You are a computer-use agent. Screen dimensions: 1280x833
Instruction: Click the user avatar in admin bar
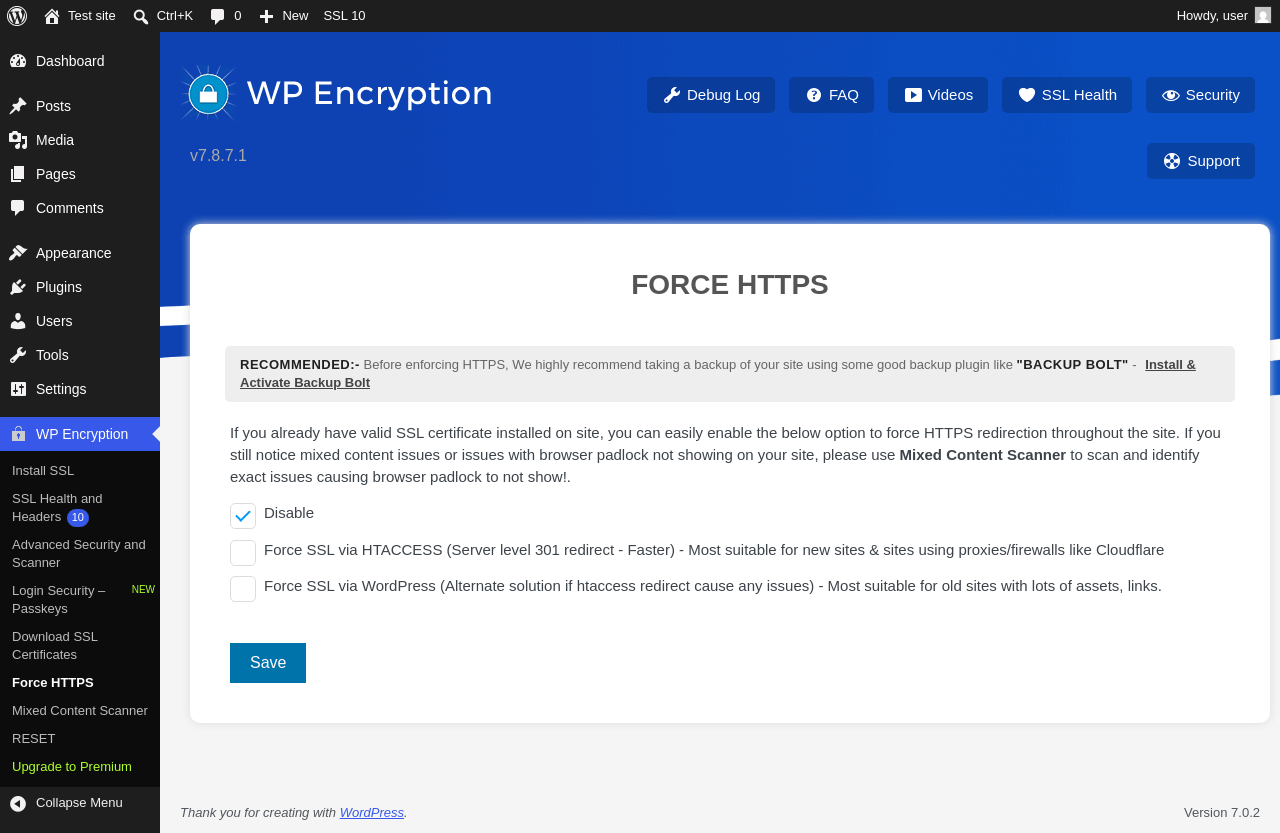(1263, 15)
